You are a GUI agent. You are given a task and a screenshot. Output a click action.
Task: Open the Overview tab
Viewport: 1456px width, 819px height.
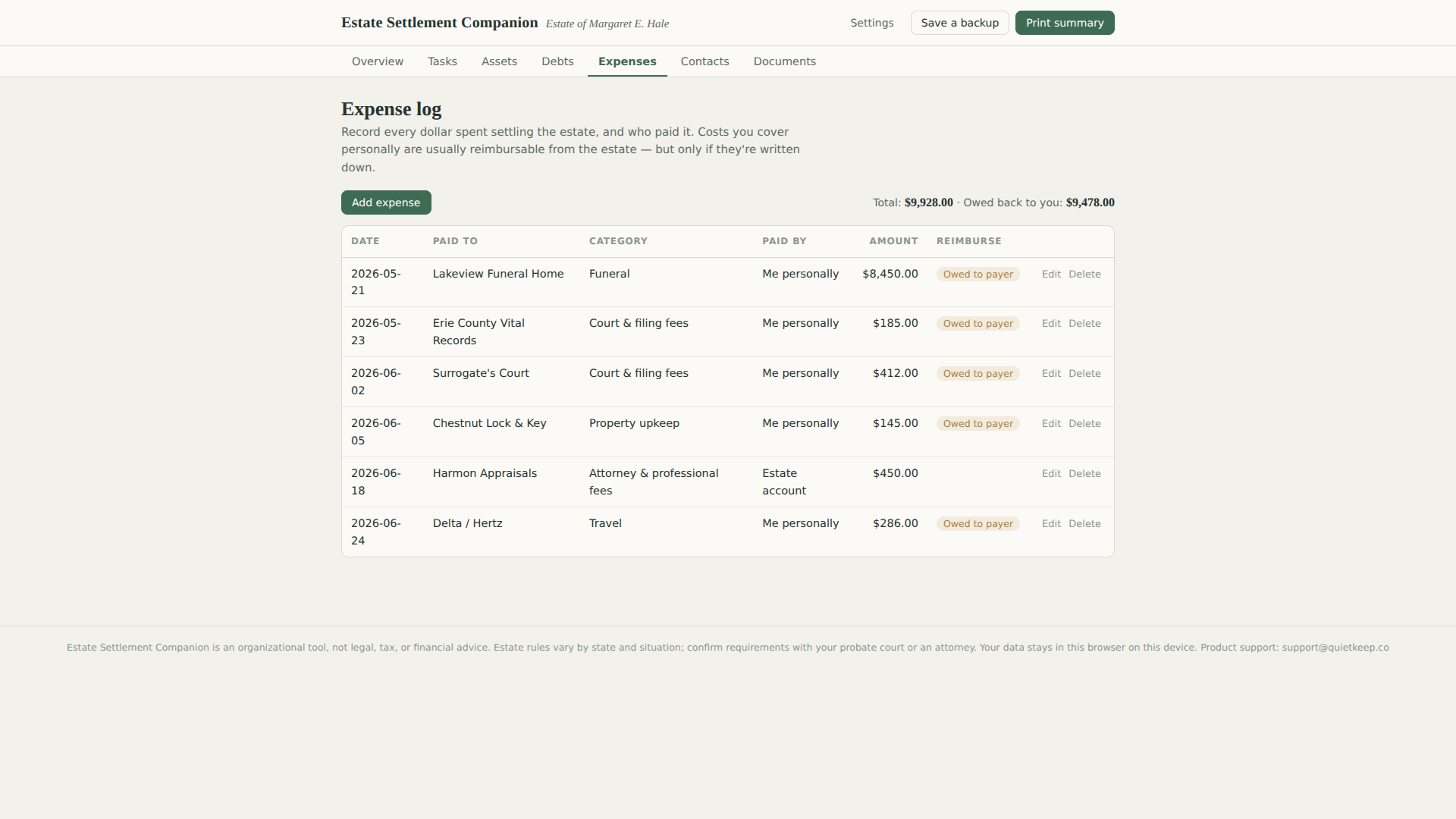pyautogui.click(x=377, y=61)
